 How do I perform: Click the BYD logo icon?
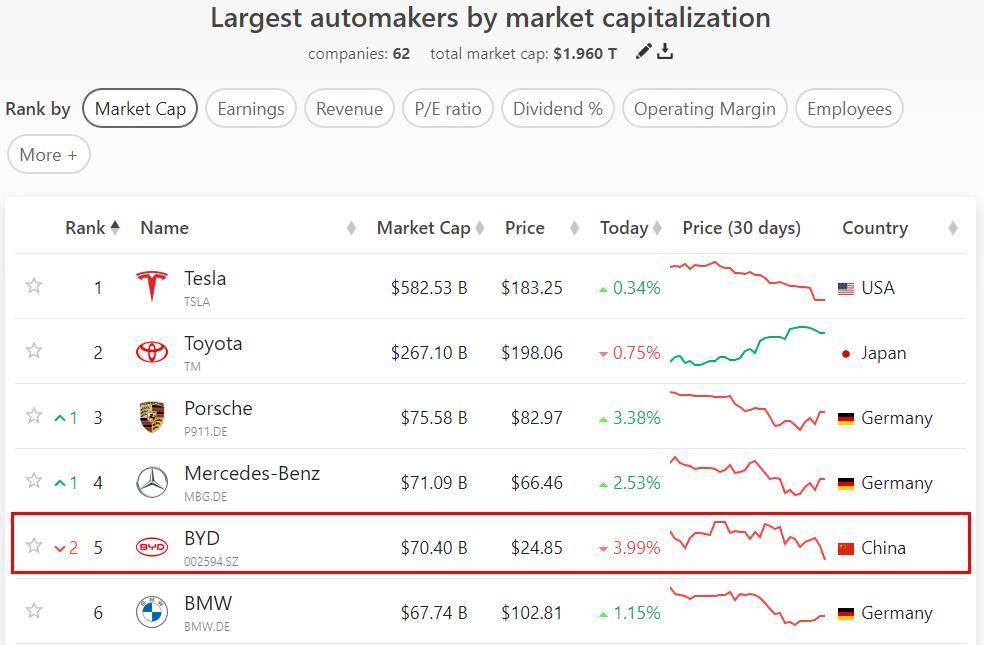[152, 547]
